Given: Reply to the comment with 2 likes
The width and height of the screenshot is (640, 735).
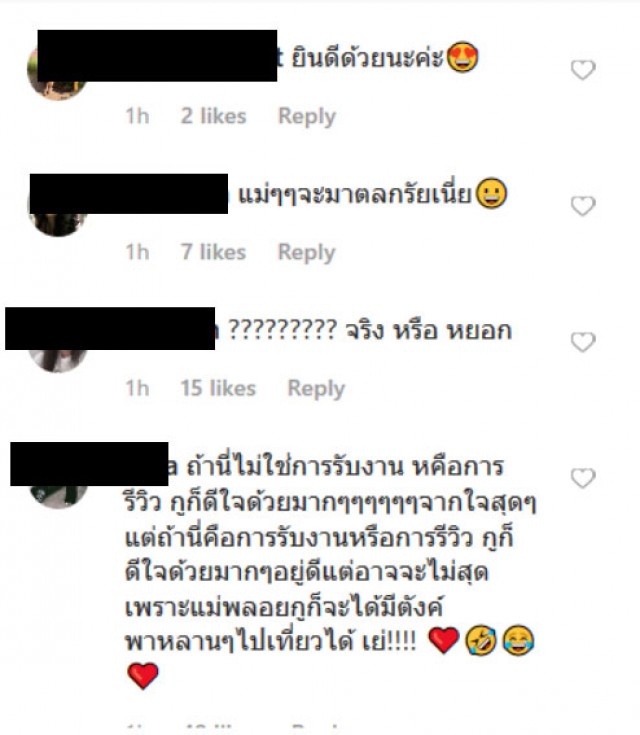Looking at the screenshot, I should 307,116.
